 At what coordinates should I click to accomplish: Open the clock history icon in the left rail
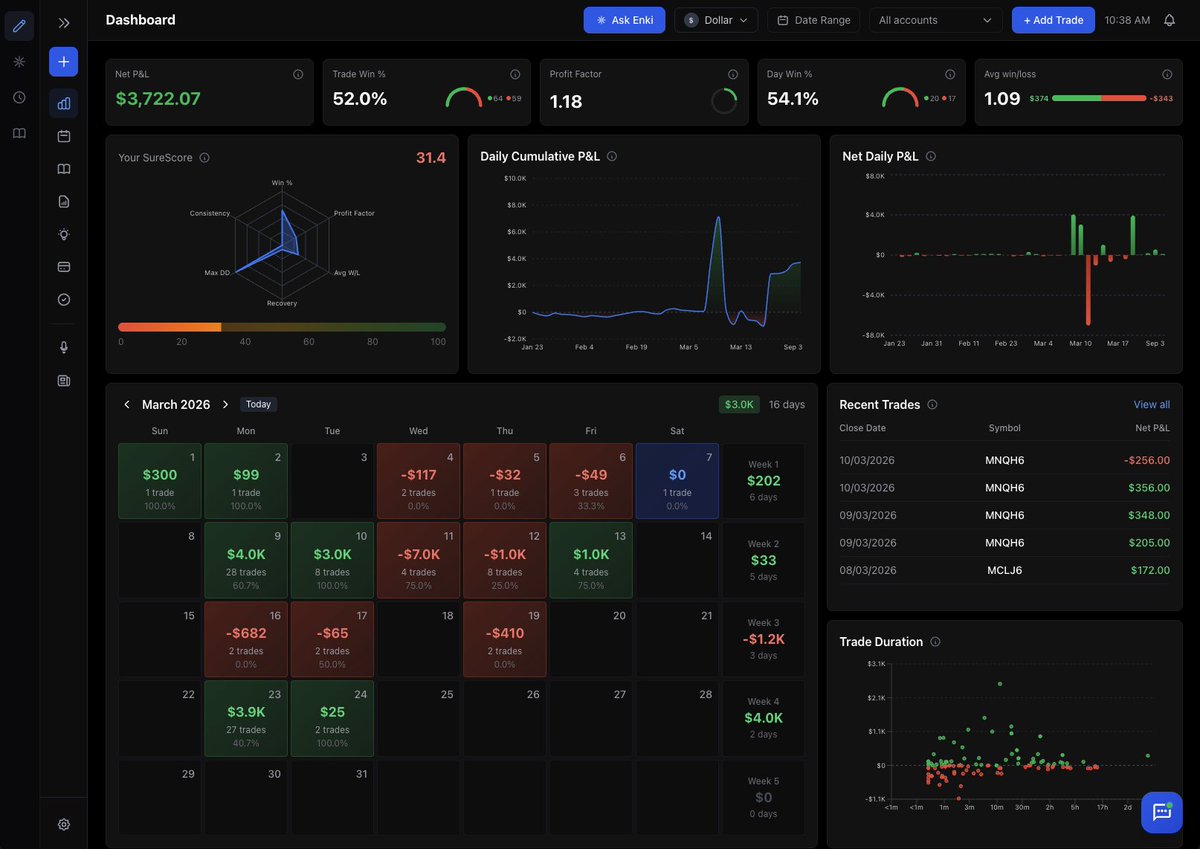point(19,97)
